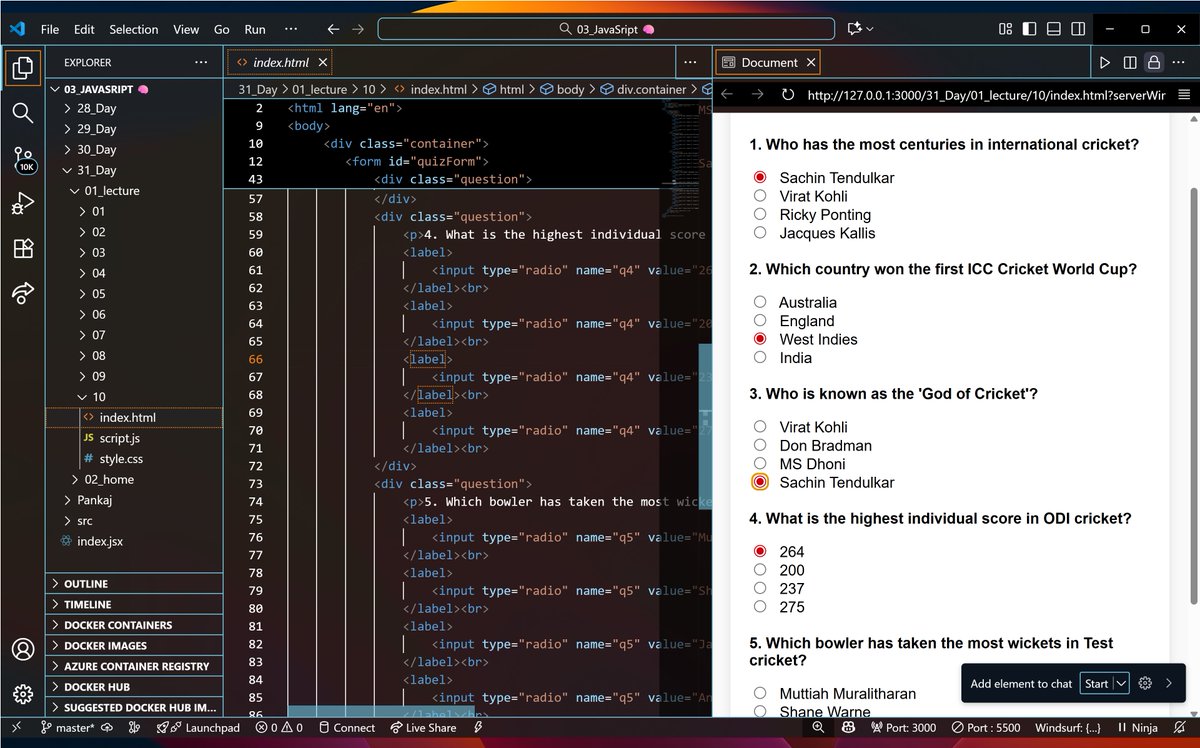Screen dimensions: 1200x748
Task: Click Port: 3000 status item
Action: click(904, 727)
